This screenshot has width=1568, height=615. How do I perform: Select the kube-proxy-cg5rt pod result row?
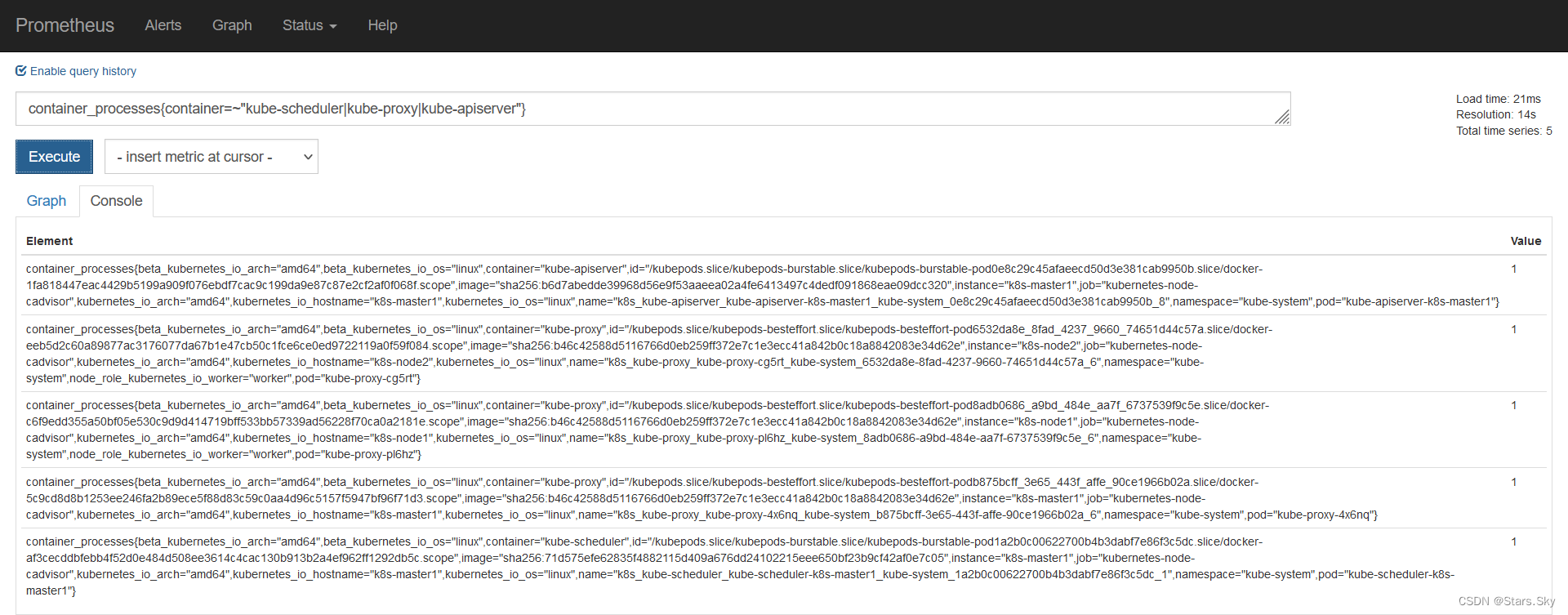[x=784, y=354]
